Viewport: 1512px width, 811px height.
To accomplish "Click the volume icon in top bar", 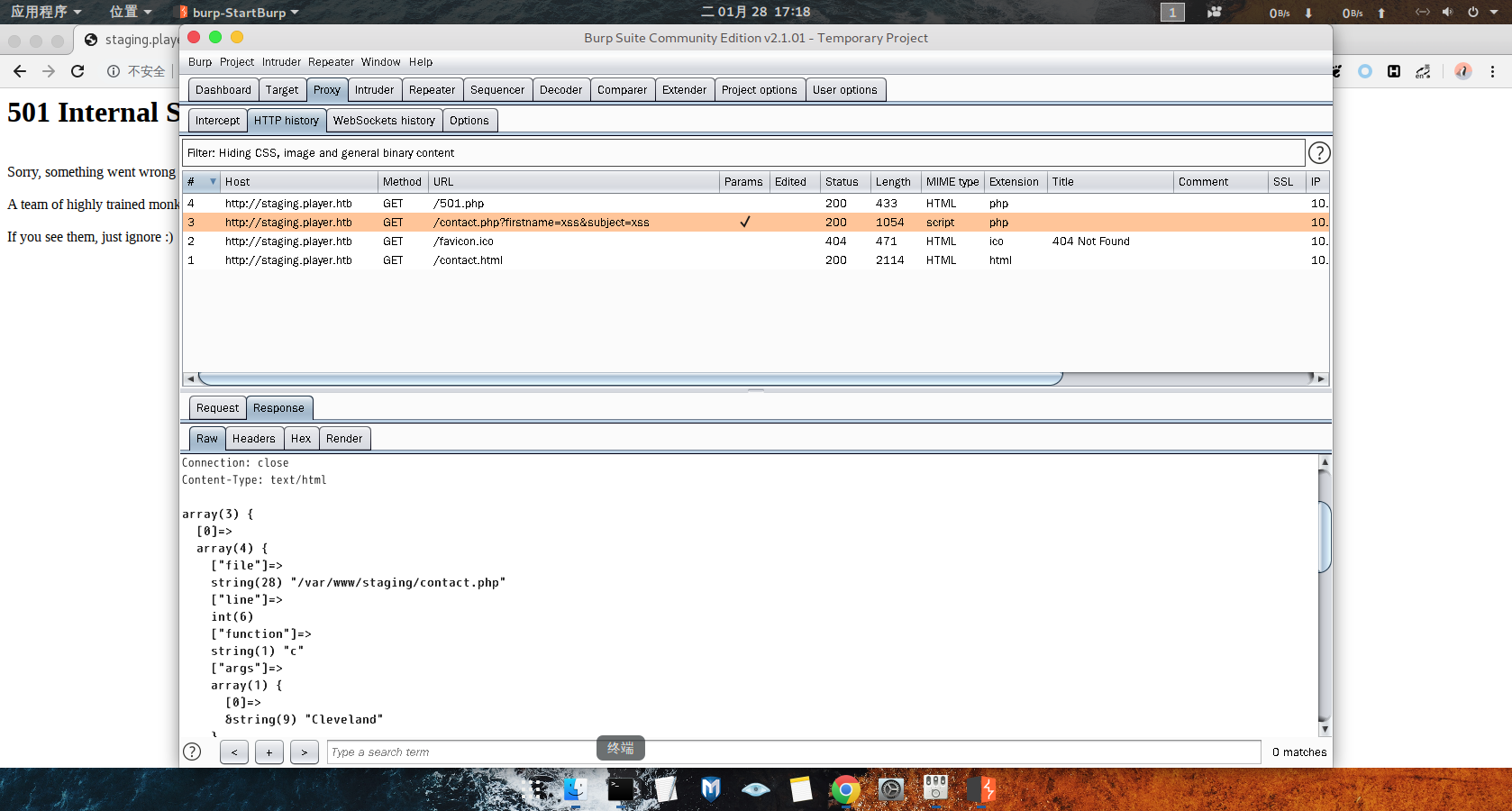I will (x=1447, y=12).
